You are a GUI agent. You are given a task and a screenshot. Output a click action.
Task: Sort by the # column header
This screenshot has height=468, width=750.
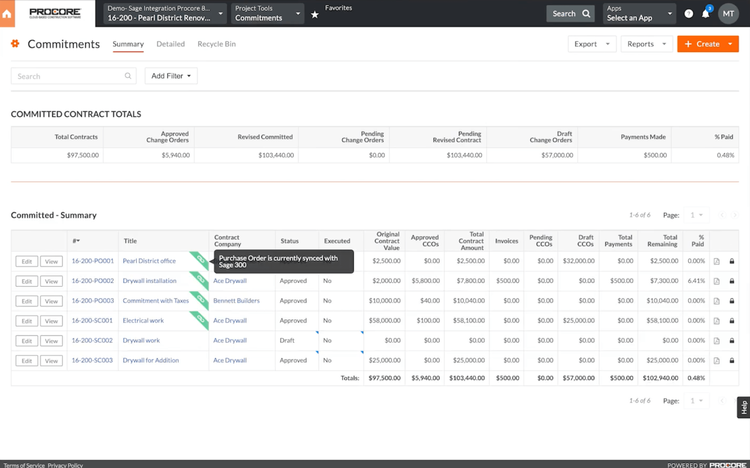tap(76, 241)
